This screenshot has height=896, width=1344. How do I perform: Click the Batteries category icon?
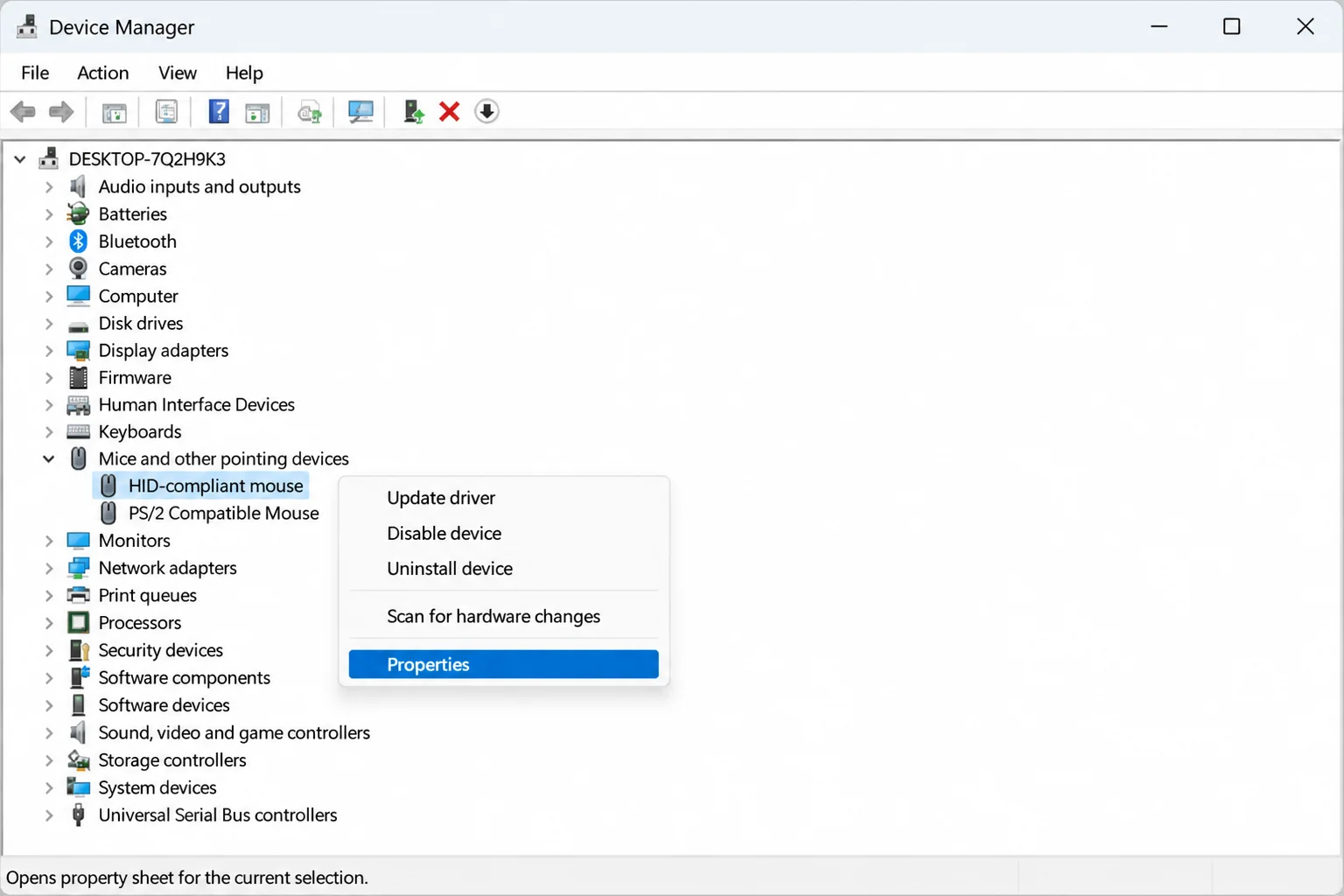78,214
